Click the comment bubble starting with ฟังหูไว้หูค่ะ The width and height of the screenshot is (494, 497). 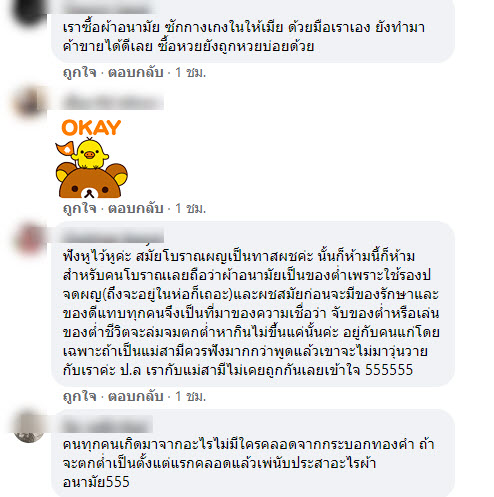click(x=253, y=304)
